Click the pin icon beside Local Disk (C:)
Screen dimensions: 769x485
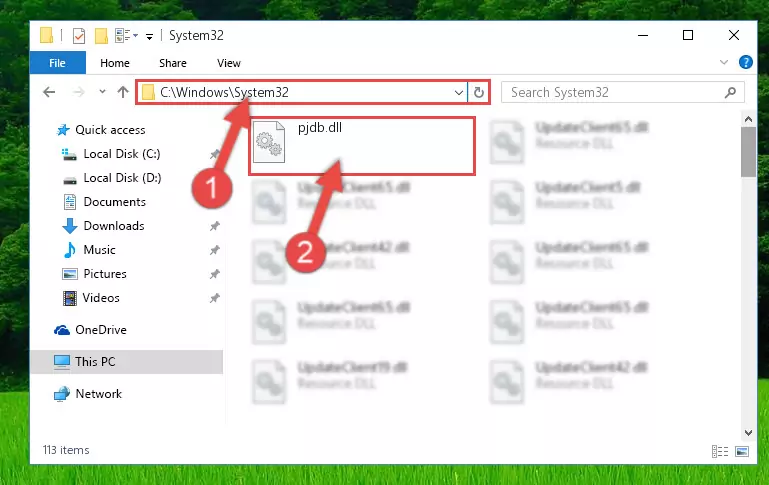click(214, 154)
